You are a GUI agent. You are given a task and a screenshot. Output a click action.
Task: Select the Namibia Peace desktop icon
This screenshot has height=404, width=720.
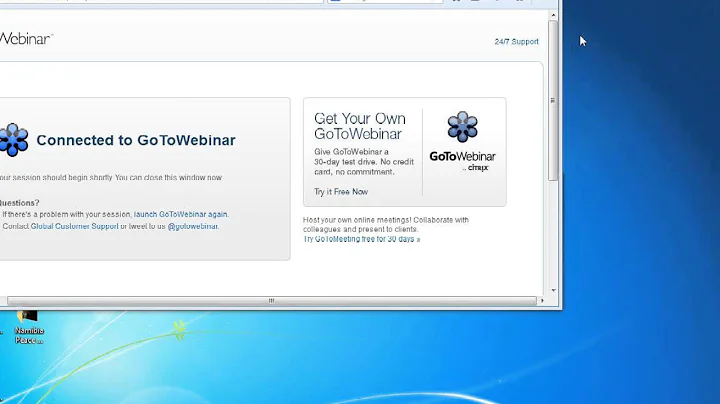click(x=28, y=328)
